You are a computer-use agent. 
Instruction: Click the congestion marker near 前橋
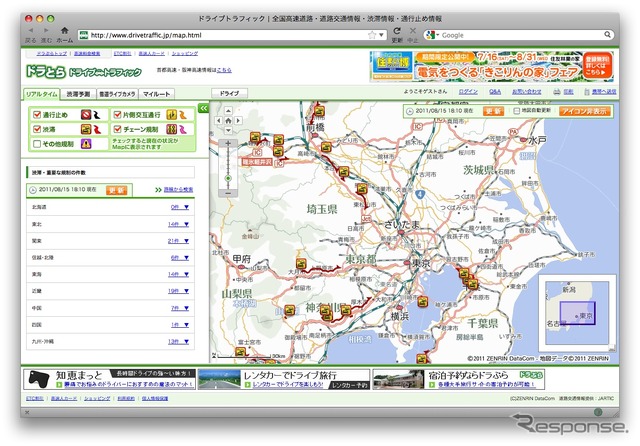tap(320, 111)
